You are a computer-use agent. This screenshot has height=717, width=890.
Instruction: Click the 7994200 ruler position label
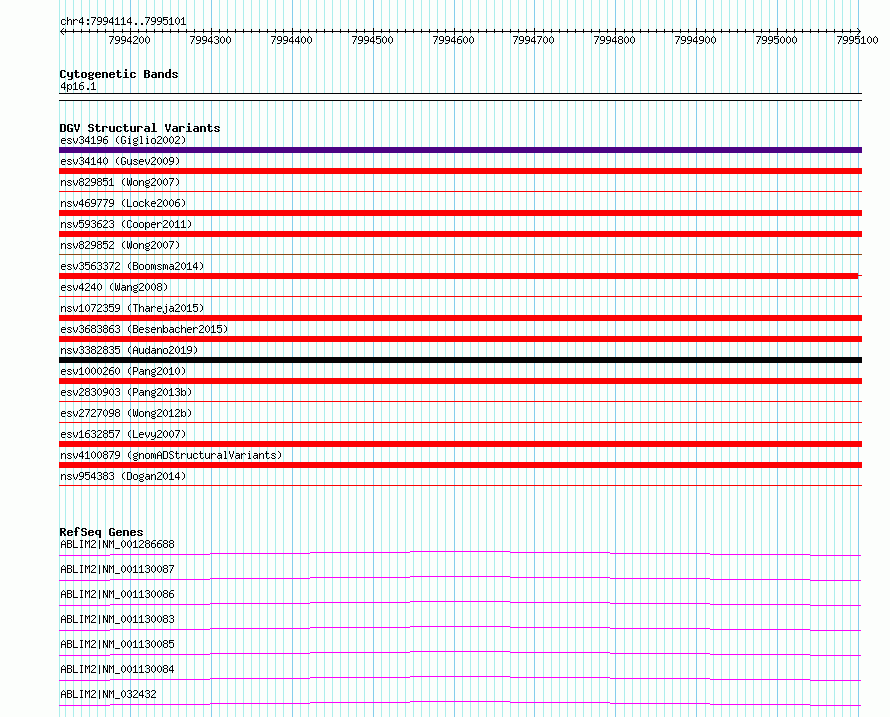click(129, 40)
